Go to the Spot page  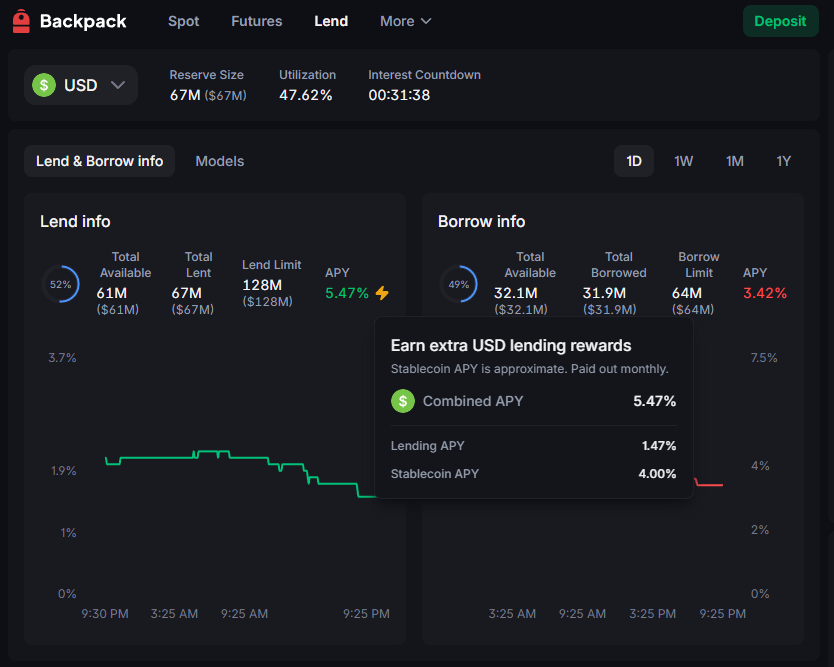184,21
